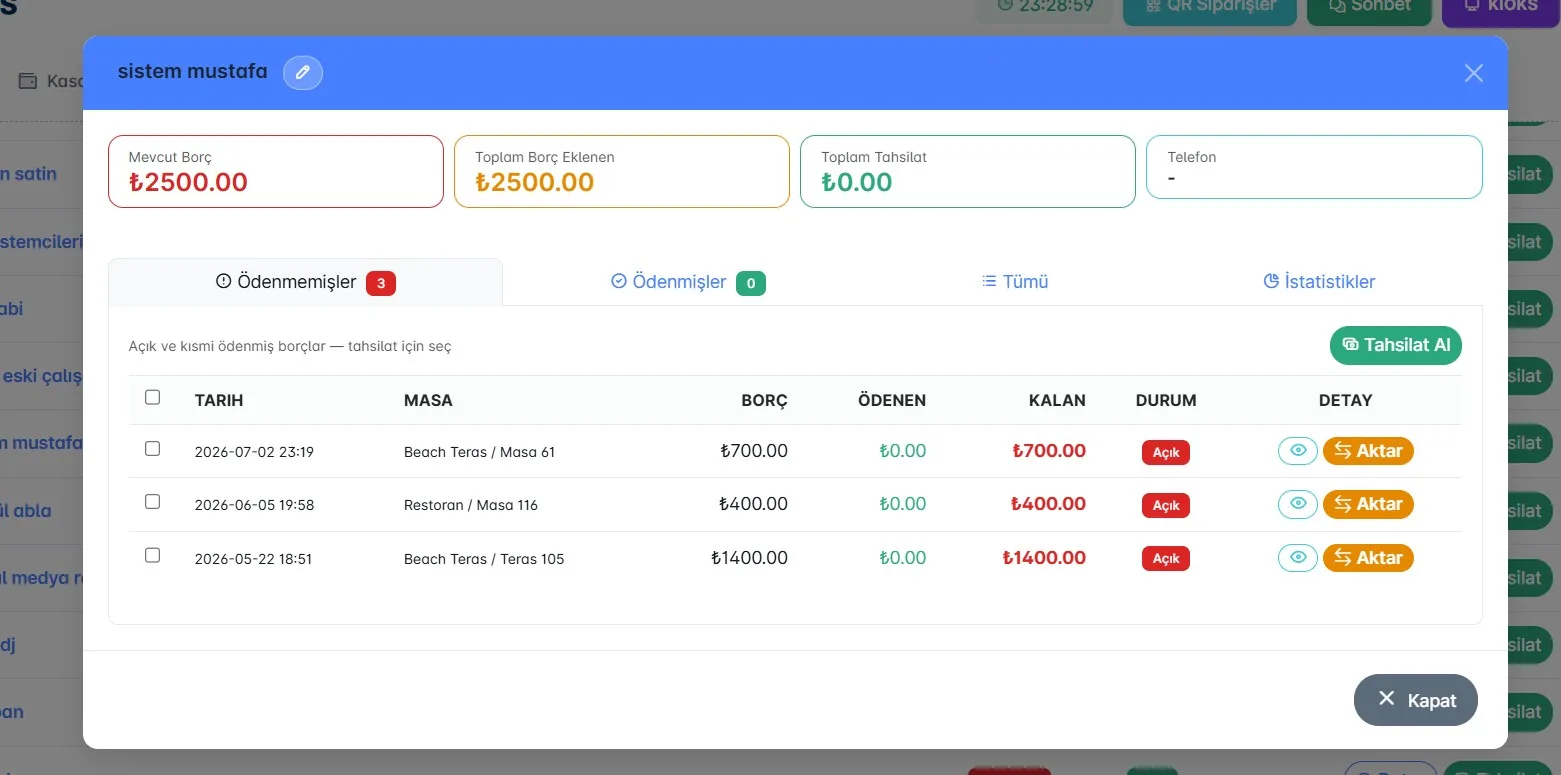Switch to the Tümü tab

click(x=1015, y=282)
